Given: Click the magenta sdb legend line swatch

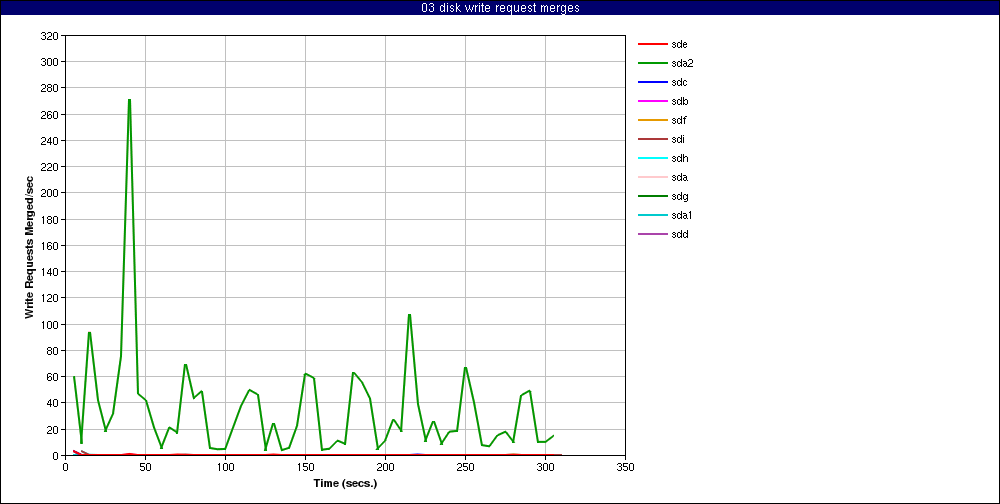Looking at the screenshot, I should tap(652, 101).
